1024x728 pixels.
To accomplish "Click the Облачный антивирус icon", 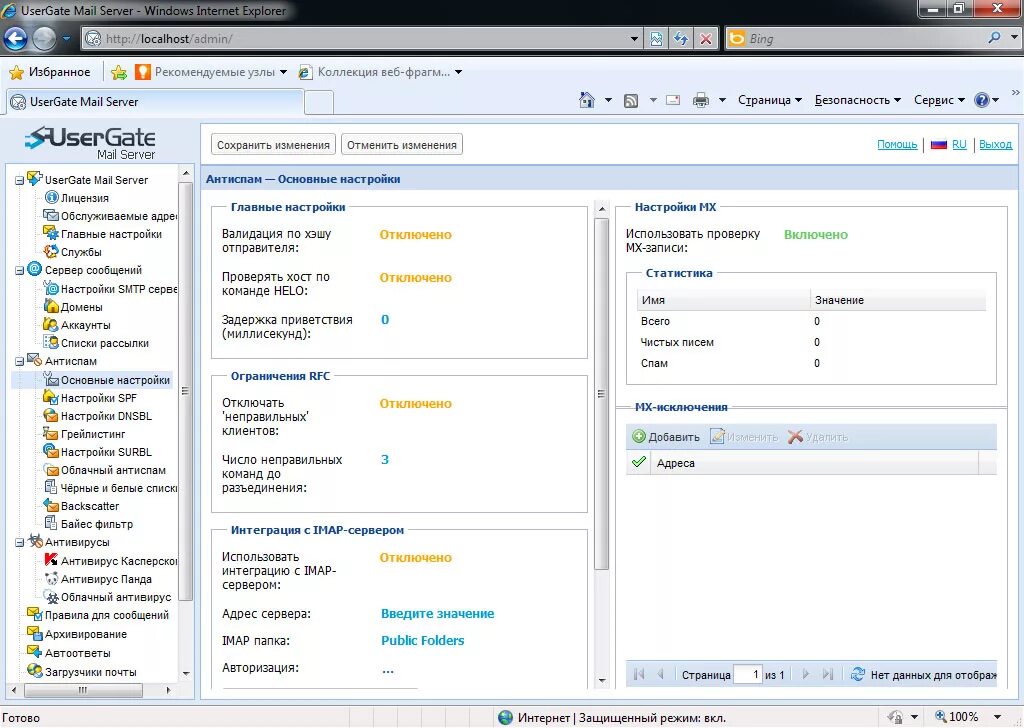I will [51, 596].
